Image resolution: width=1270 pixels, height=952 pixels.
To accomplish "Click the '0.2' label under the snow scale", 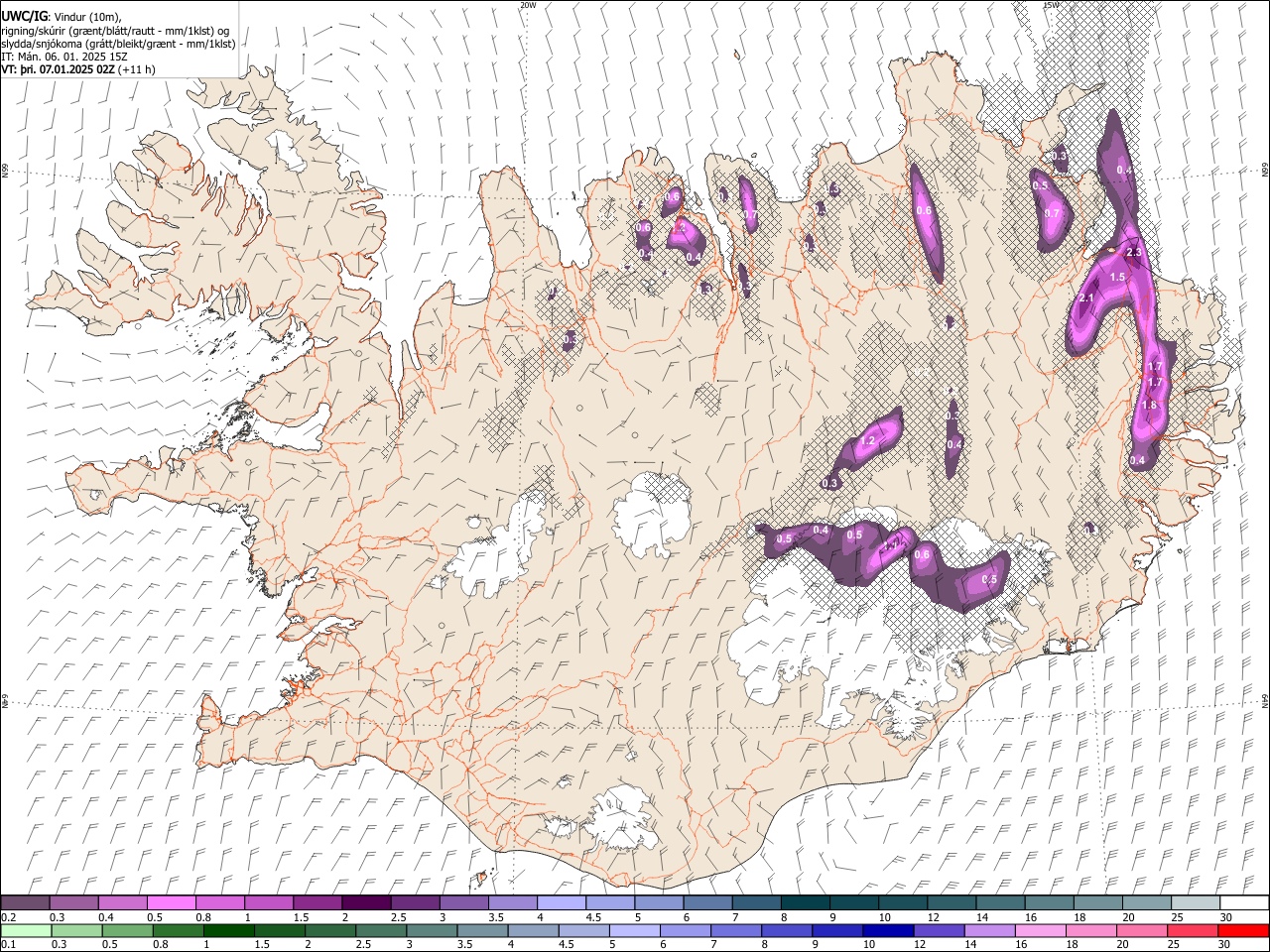I will click(x=7, y=917).
